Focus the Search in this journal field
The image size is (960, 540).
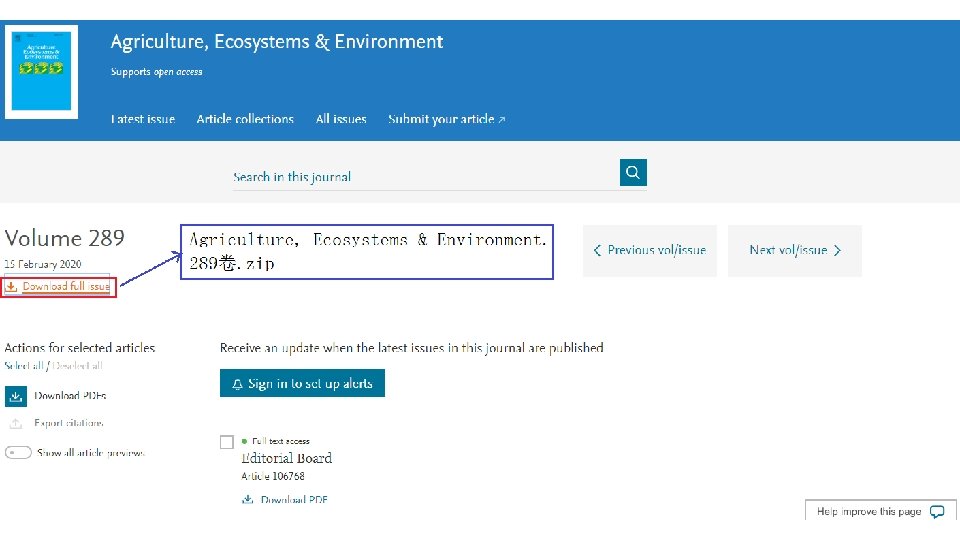[x=425, y=176]
